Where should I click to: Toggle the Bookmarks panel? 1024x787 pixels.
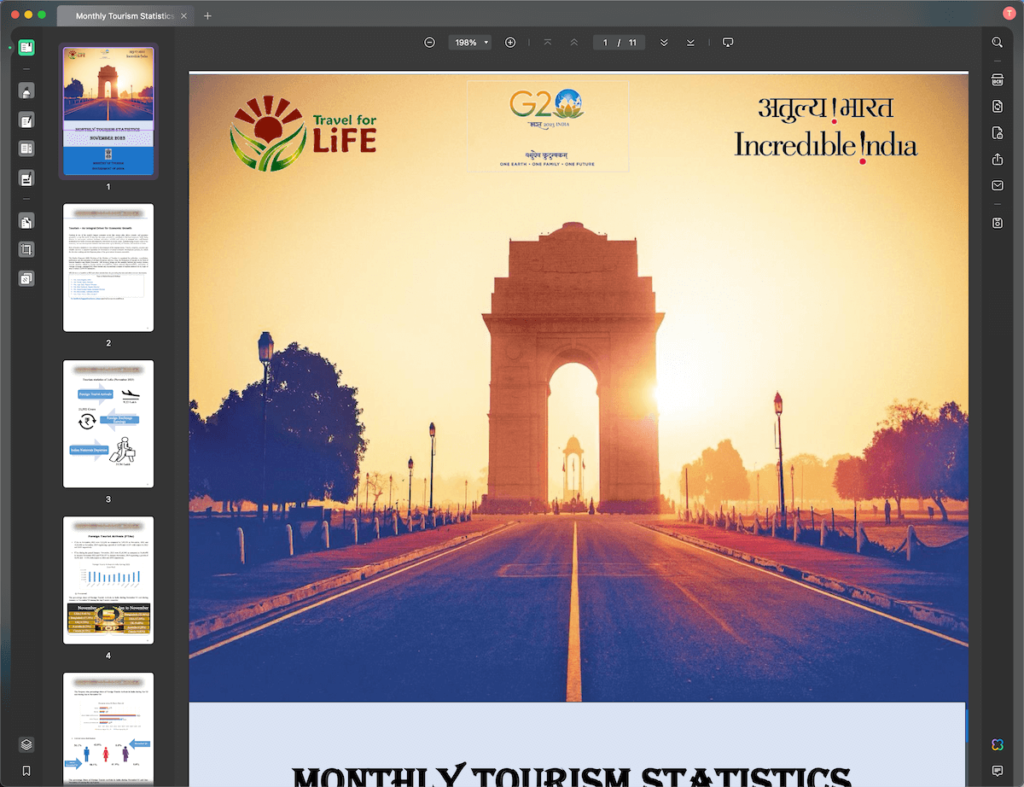(x=26, y=771)
